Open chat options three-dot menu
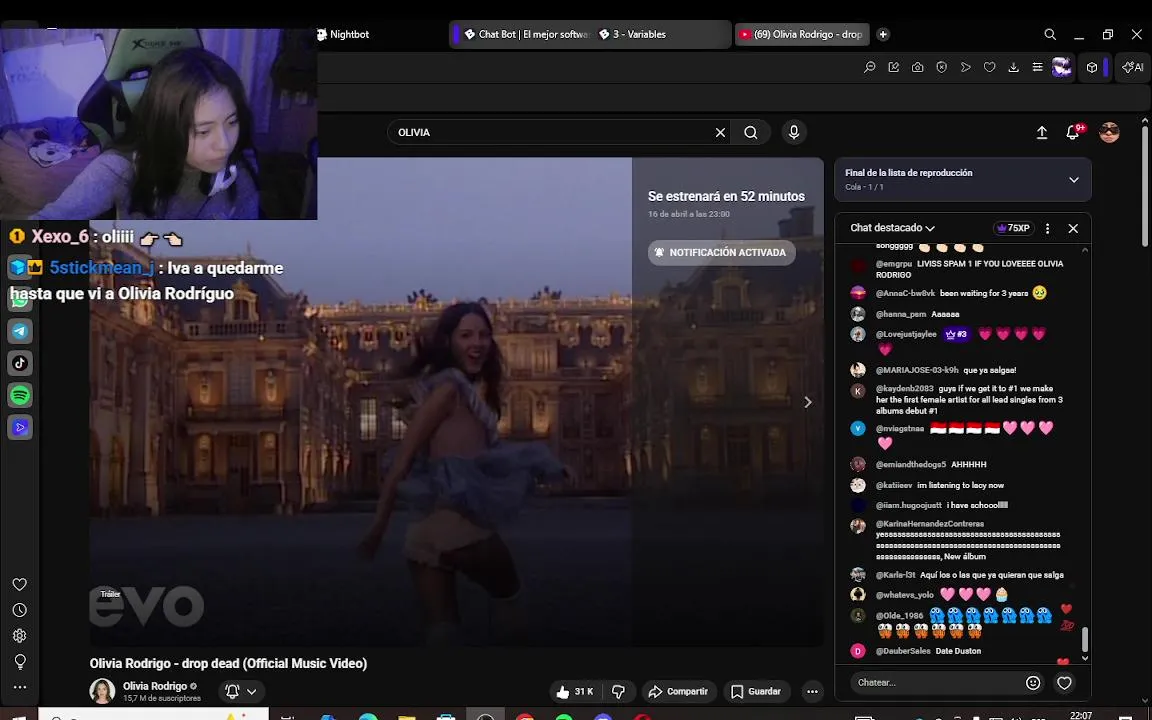This screenshot has width=1152, height=720. coord(1048,228)
